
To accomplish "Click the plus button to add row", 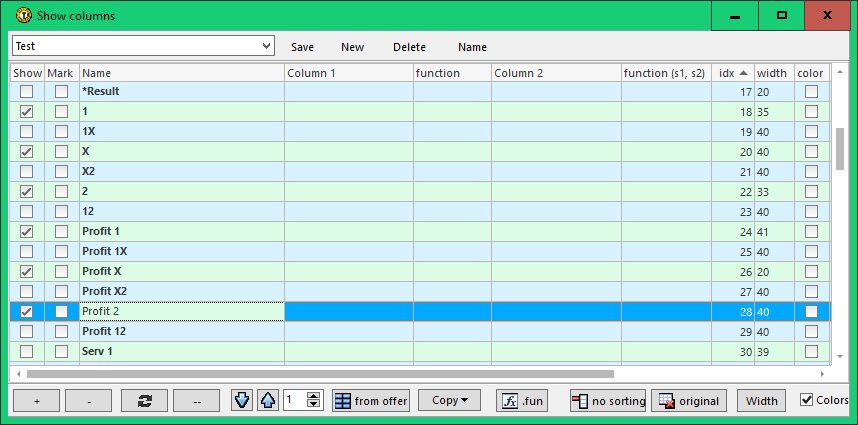I will pos(37,401).
